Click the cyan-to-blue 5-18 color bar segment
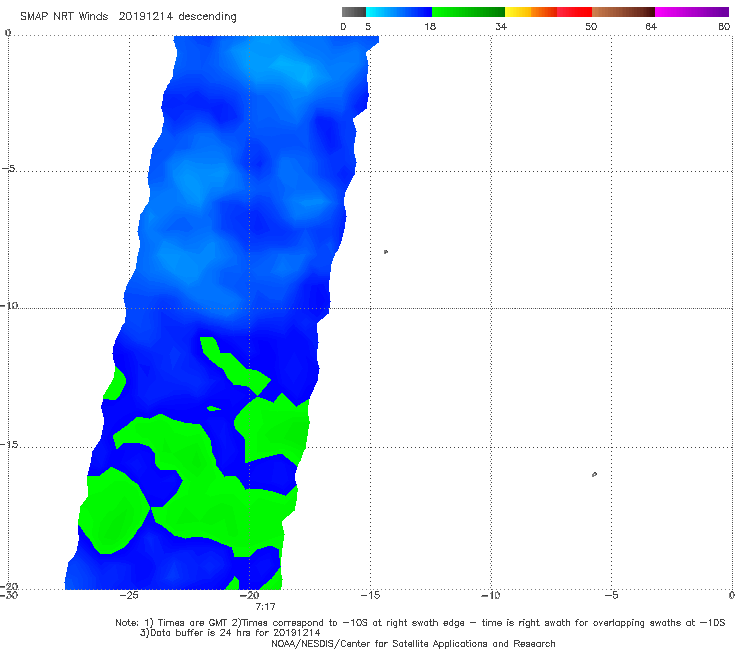This screenshot has height=650, width=740. (399, 12)
